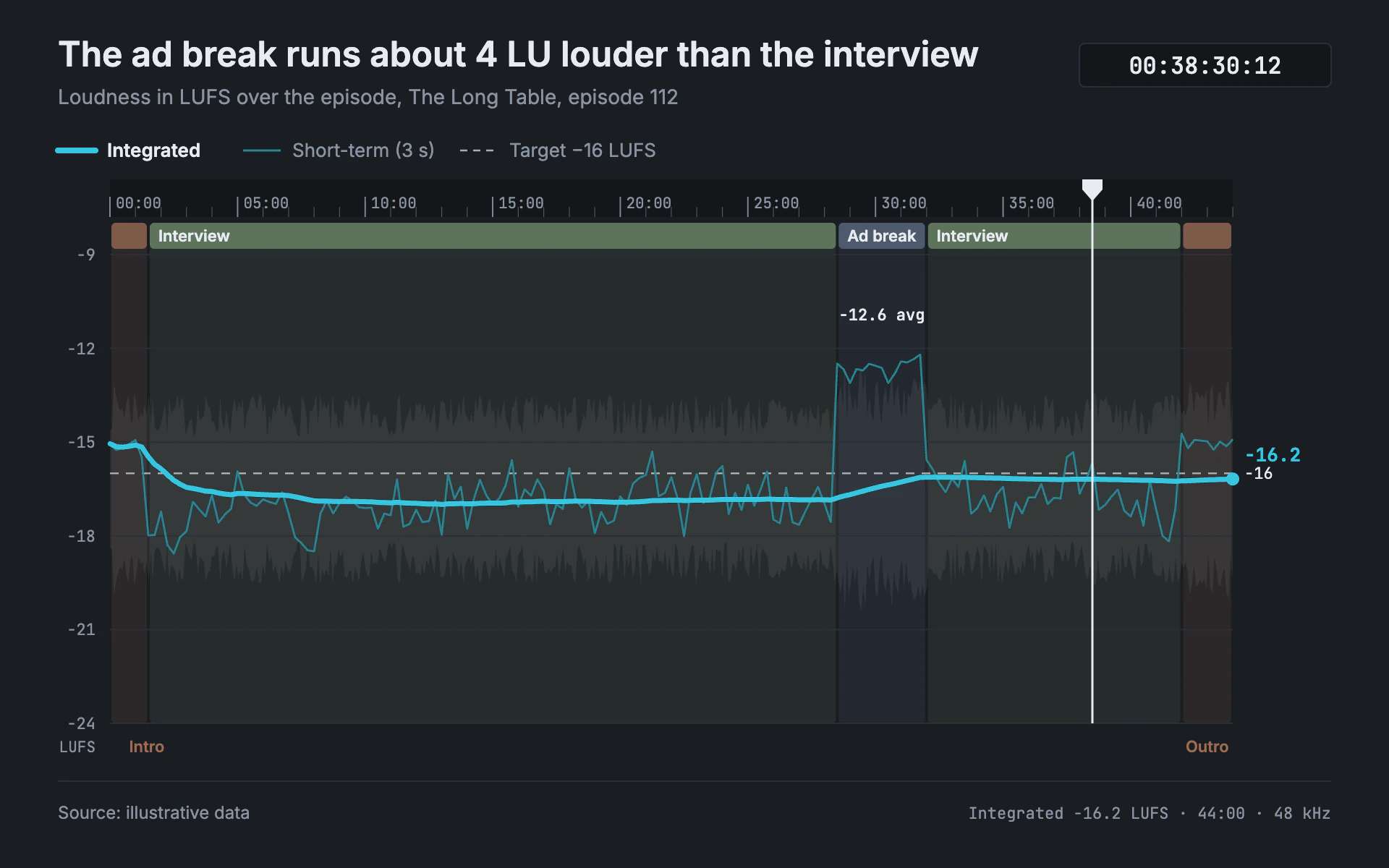Select the first Interview segment block

pos(492,236)
